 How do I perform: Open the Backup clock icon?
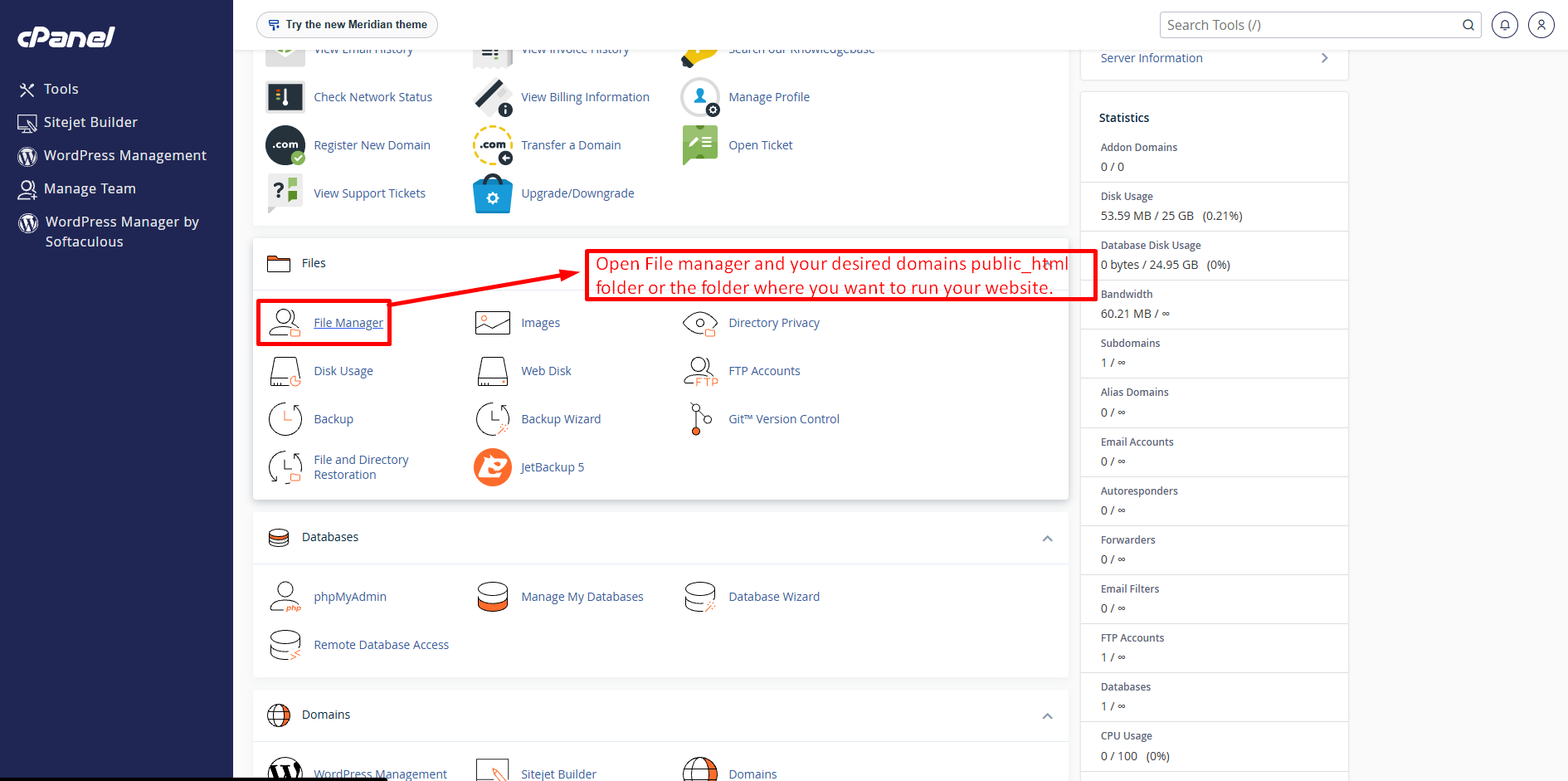pyautogui.click(x=285, y=419)
